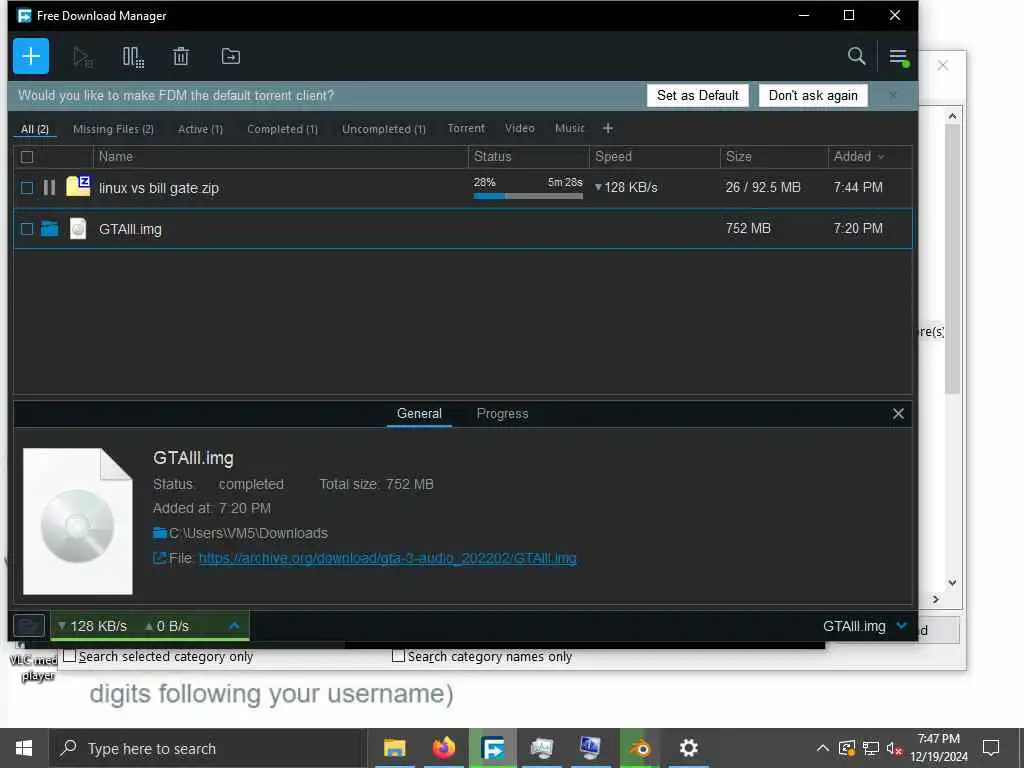Add a new download with plus button
The height and width of the screenshot is (768, 1024).
[x=31, y=56]
